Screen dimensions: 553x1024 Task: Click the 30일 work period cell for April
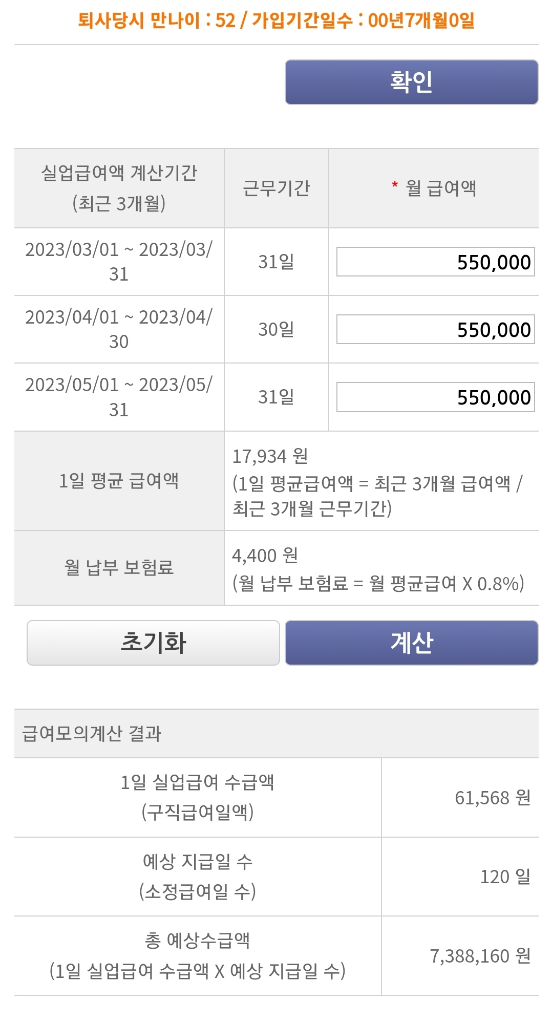tap(276, 329)
